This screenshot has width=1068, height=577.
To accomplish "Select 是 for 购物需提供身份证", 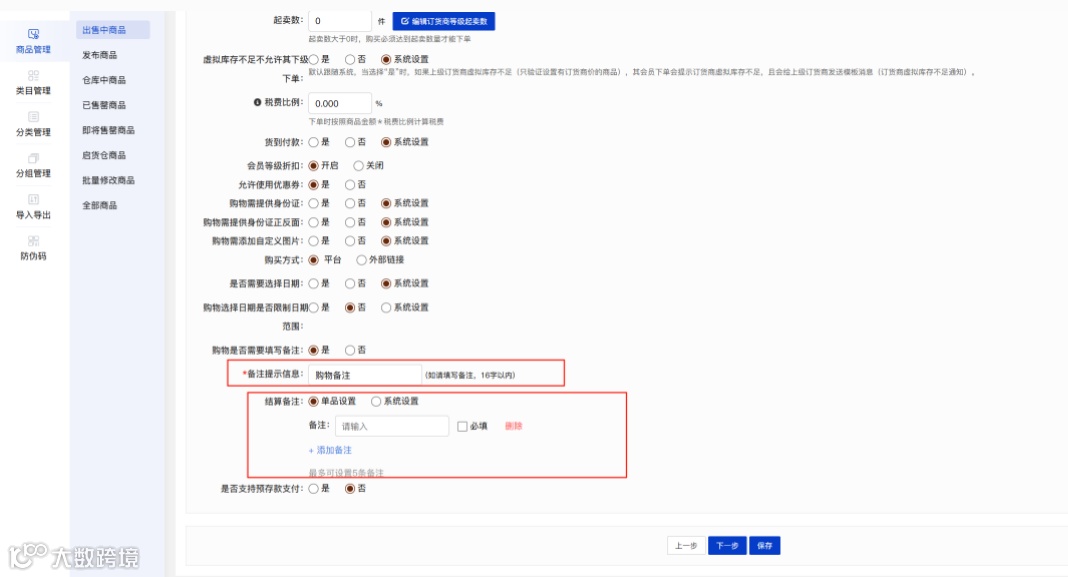I will point(313,203).
